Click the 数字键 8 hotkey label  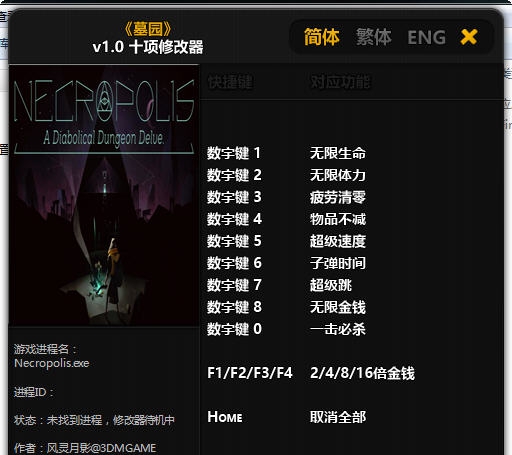coord(234,307)
